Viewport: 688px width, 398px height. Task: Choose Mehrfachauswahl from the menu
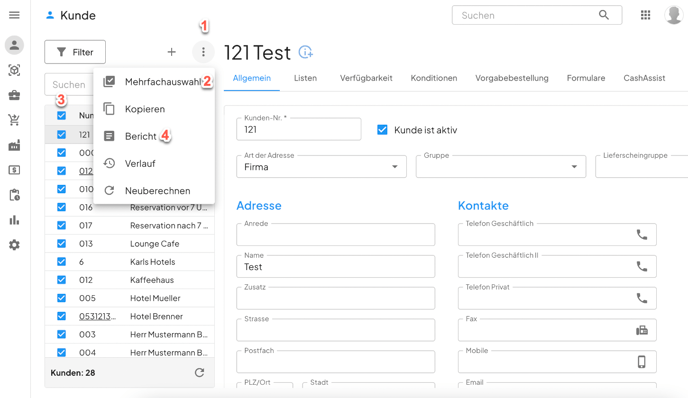pyautogui.click(x=154, y=82)
